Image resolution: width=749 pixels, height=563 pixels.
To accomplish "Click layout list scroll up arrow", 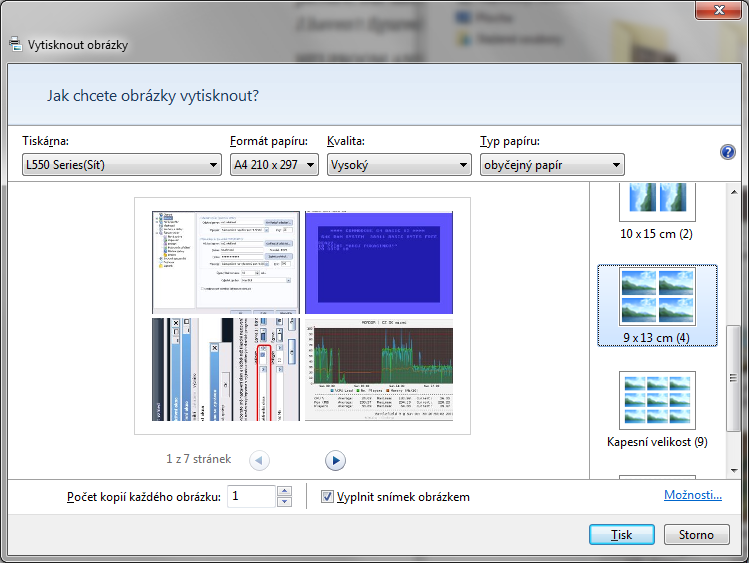I will point(734,192).
